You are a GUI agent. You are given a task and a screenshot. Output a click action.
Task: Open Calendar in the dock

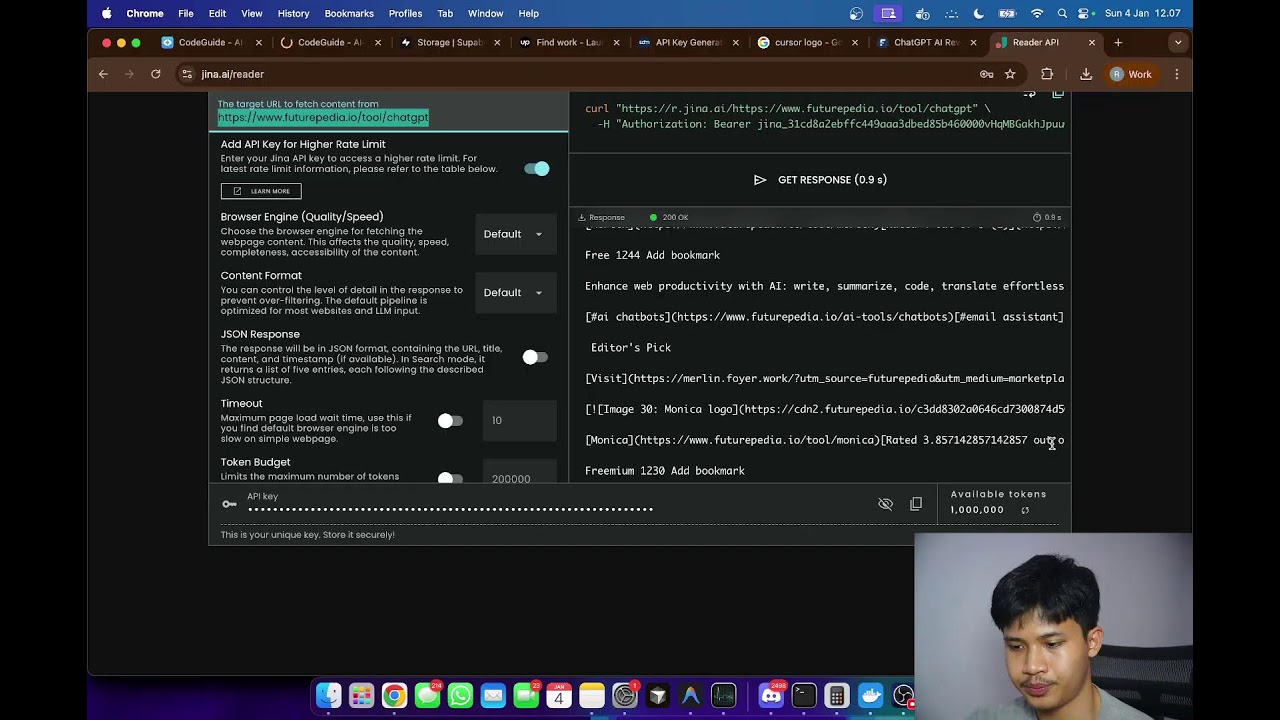(559, 695)
